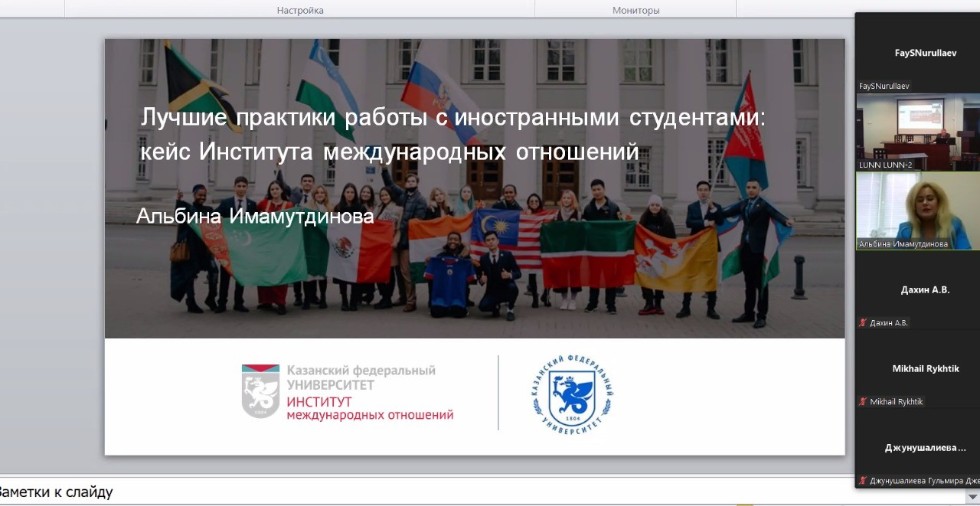Select Mikhail Rykhtik participant tile
This screenshot has width=980, height=506.
(x=917, y=369)
